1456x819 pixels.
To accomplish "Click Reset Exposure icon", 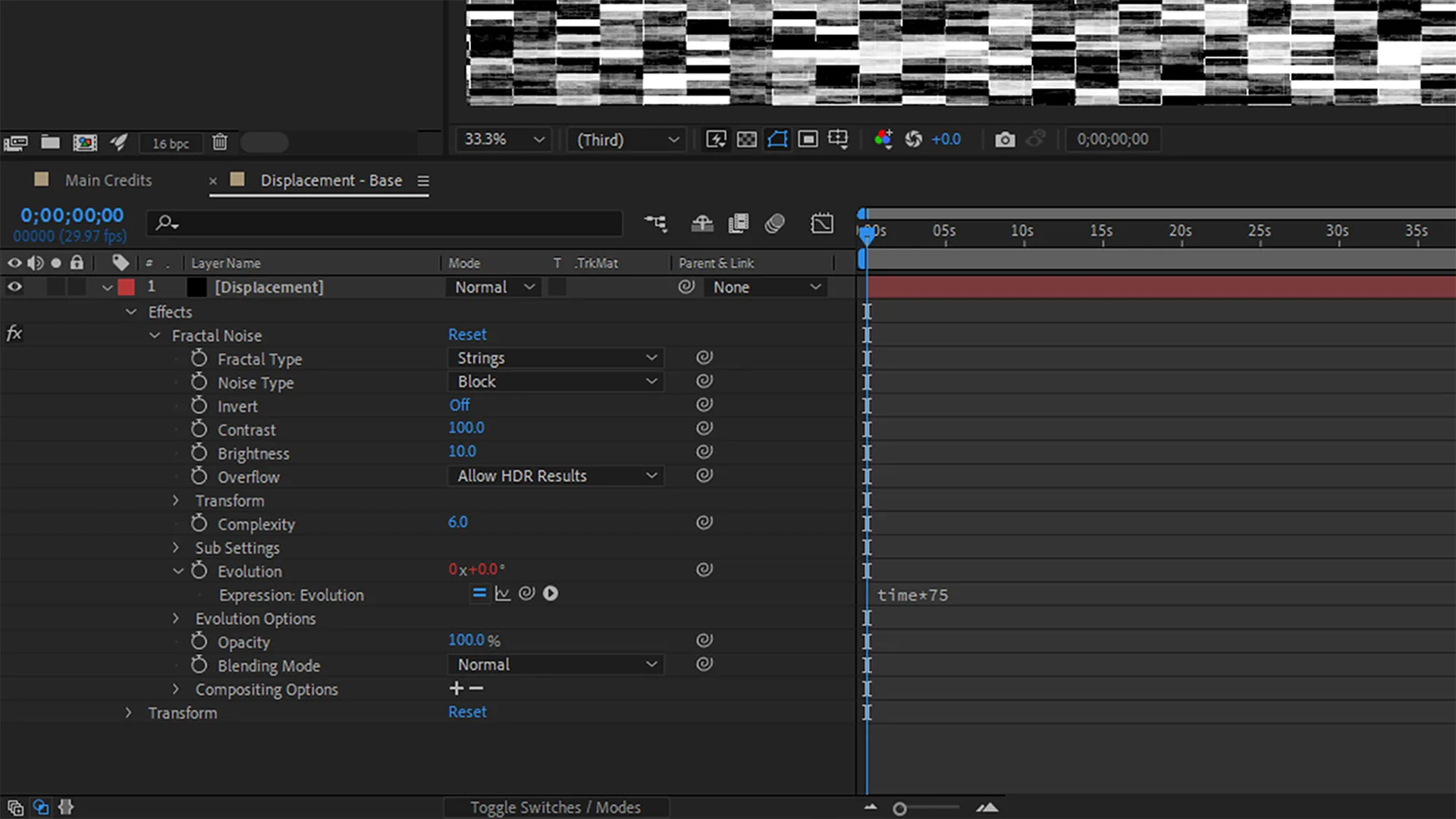I will (x=914, y=139).
